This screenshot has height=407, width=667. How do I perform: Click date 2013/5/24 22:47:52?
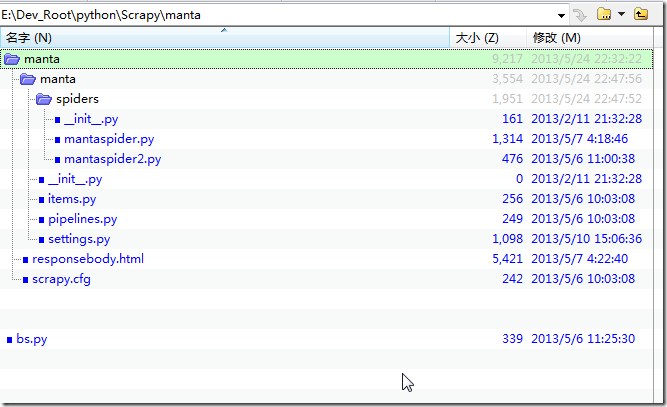(587, 99)
